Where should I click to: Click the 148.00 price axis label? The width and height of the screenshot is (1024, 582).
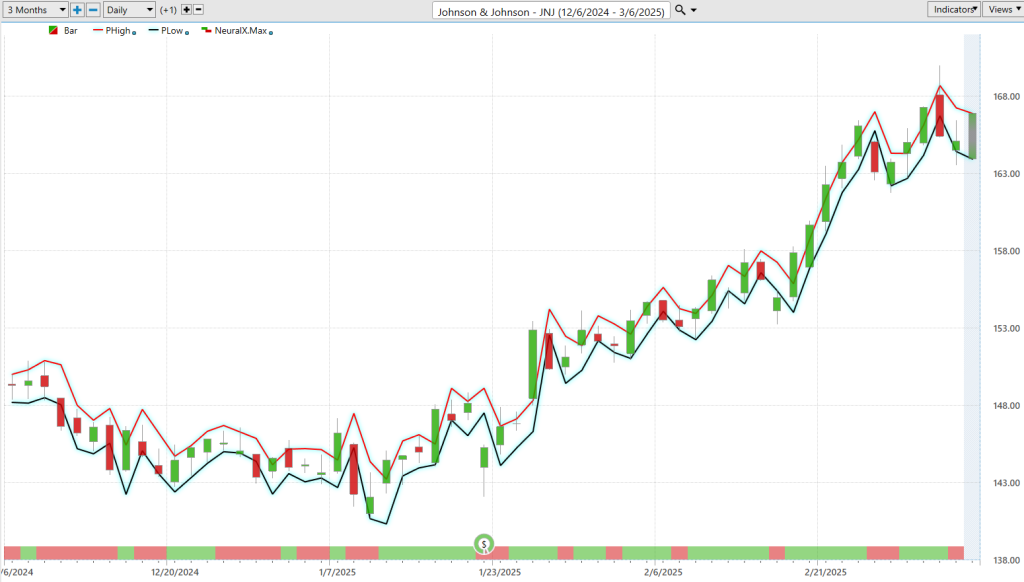1006,406
